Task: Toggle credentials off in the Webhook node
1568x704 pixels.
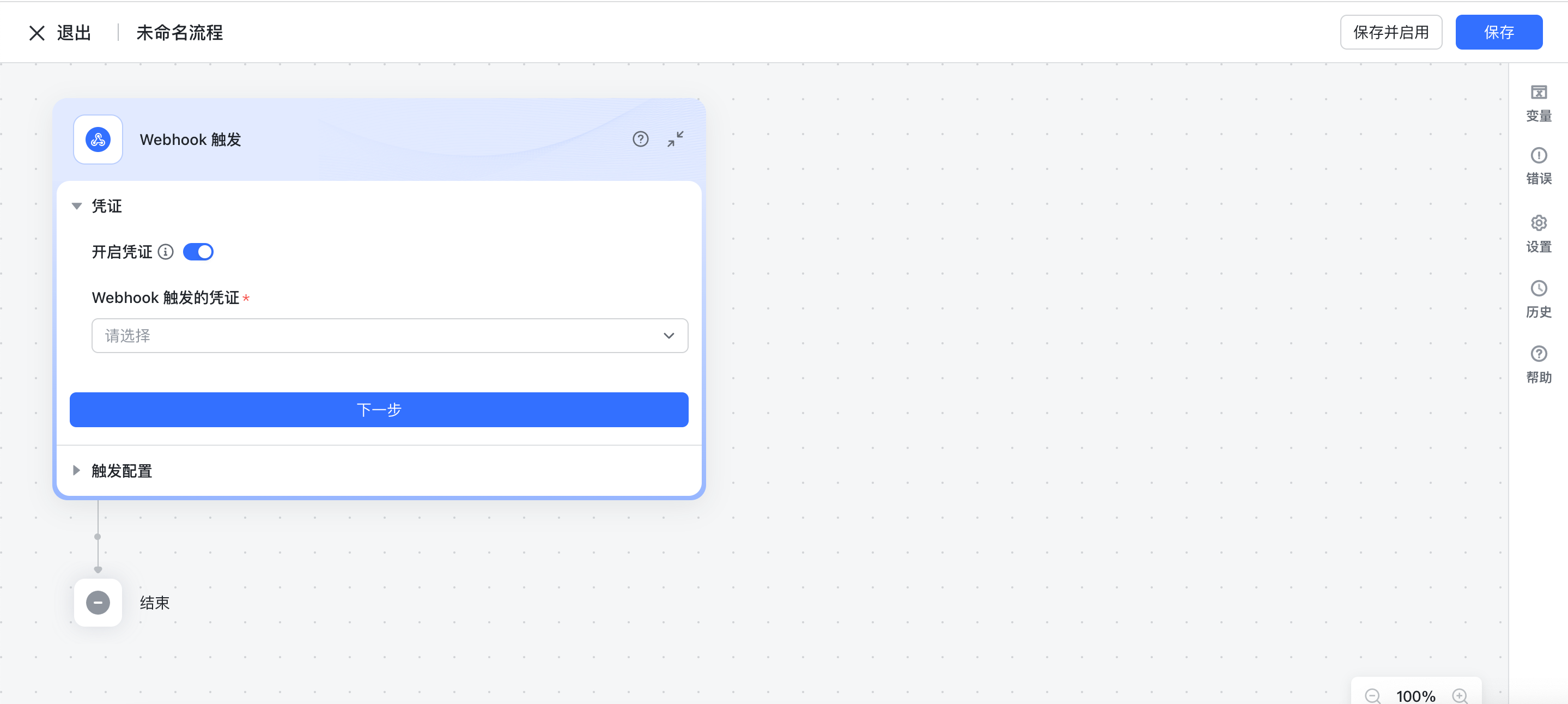Action: (x=198, y=252)
